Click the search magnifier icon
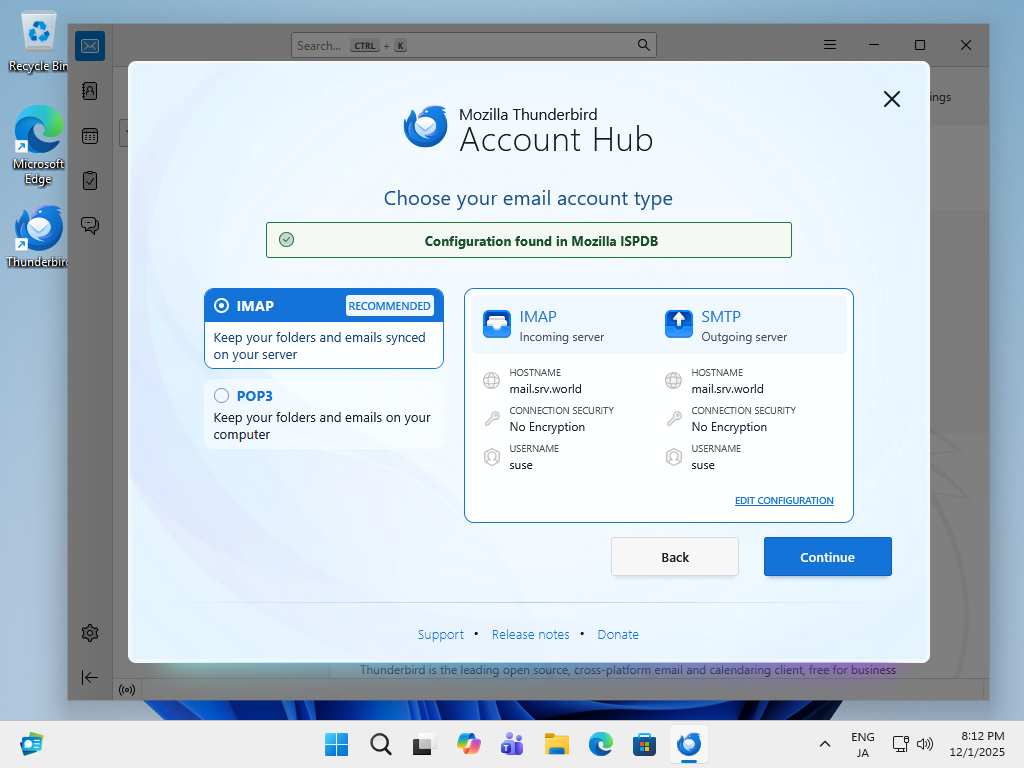The width and height of the screenshot is (1024, 768). pos(644,45)
